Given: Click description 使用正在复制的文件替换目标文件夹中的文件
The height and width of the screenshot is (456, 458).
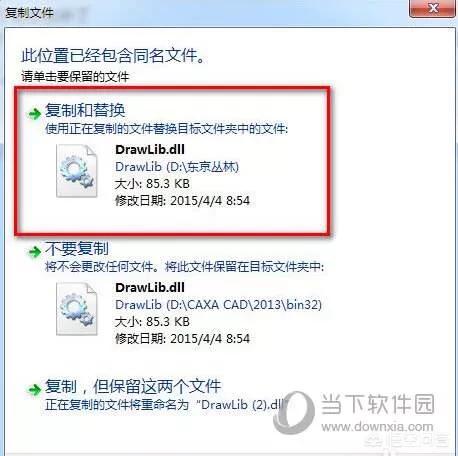Looking at the screenshot, I should 167,129.
